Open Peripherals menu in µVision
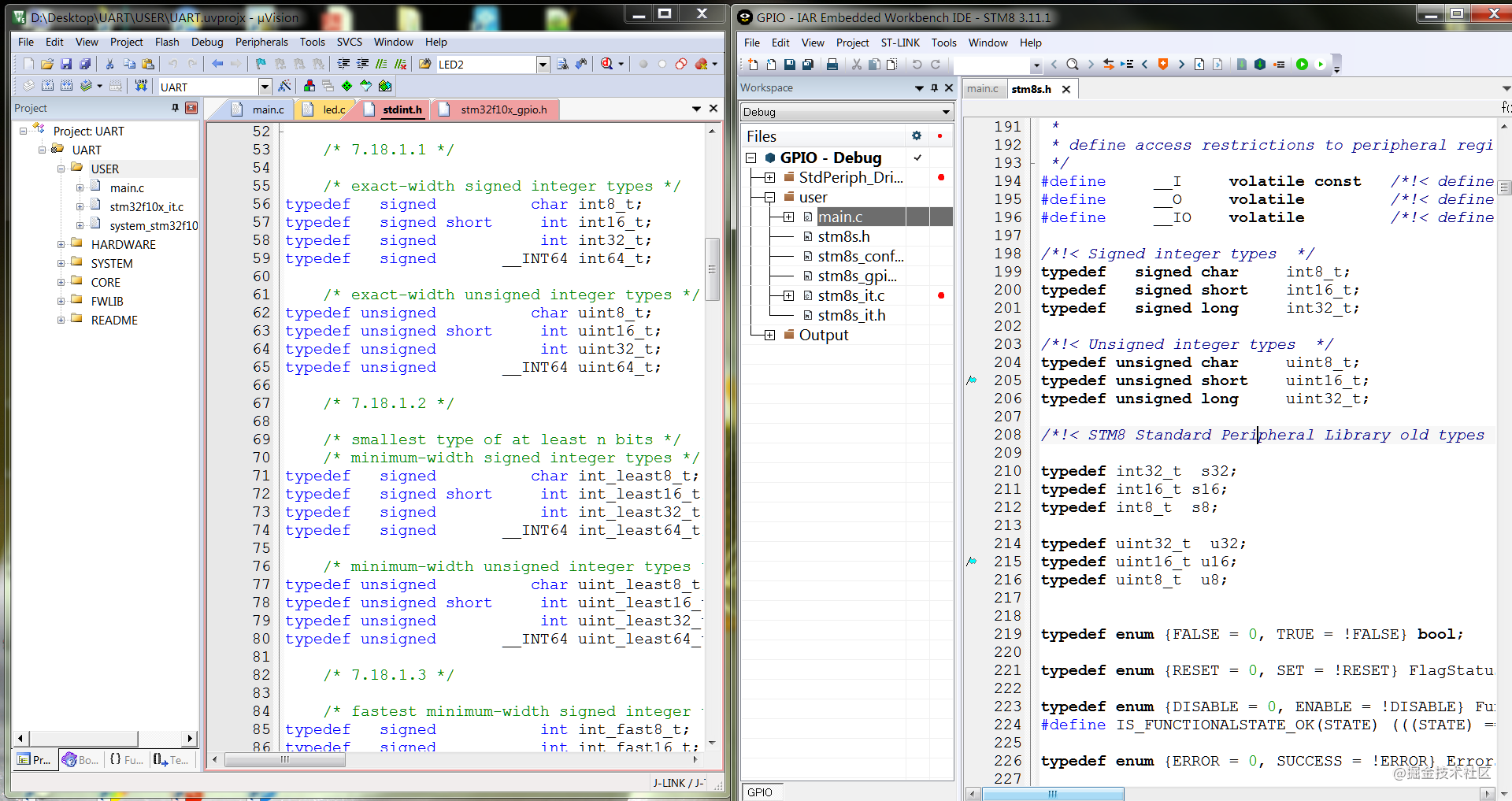1512x801 pixels. click(x=261, y=43)
